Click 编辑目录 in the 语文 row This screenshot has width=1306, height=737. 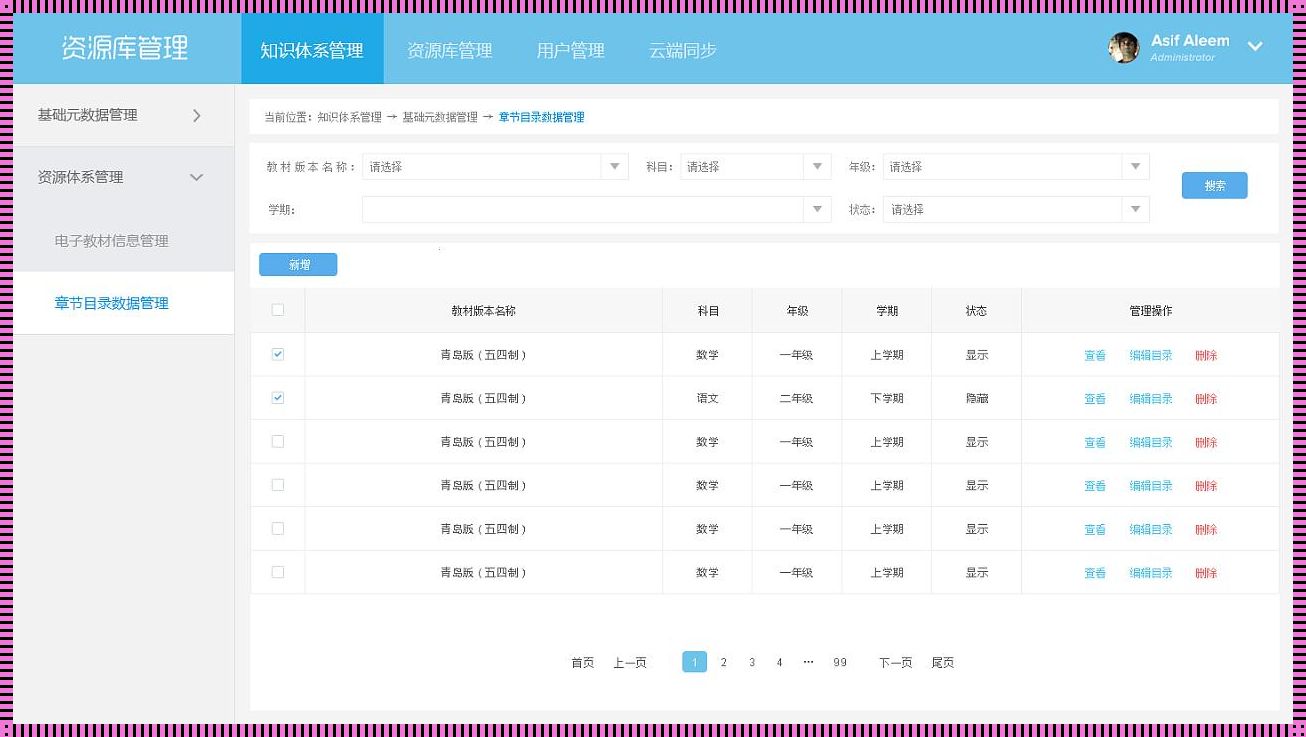pos(1151,398)
